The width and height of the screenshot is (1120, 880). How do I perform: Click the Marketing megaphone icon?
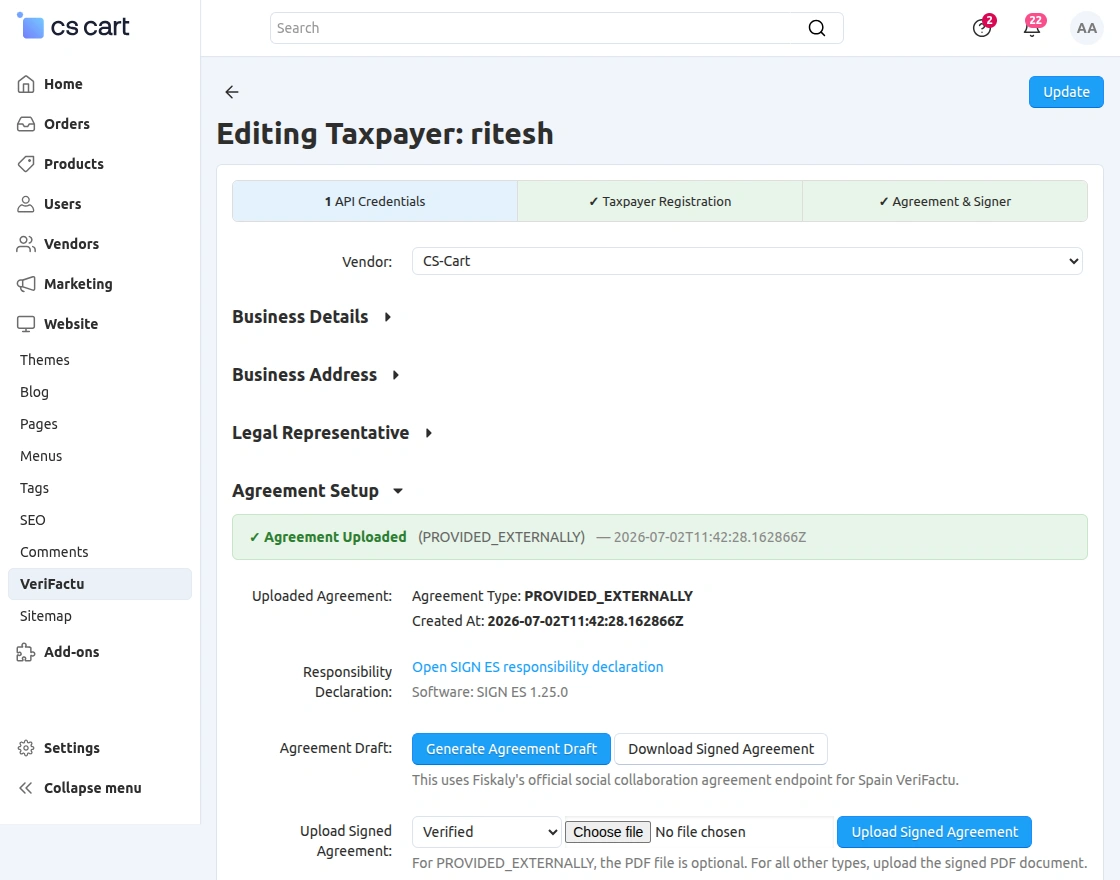coord(26,284)
